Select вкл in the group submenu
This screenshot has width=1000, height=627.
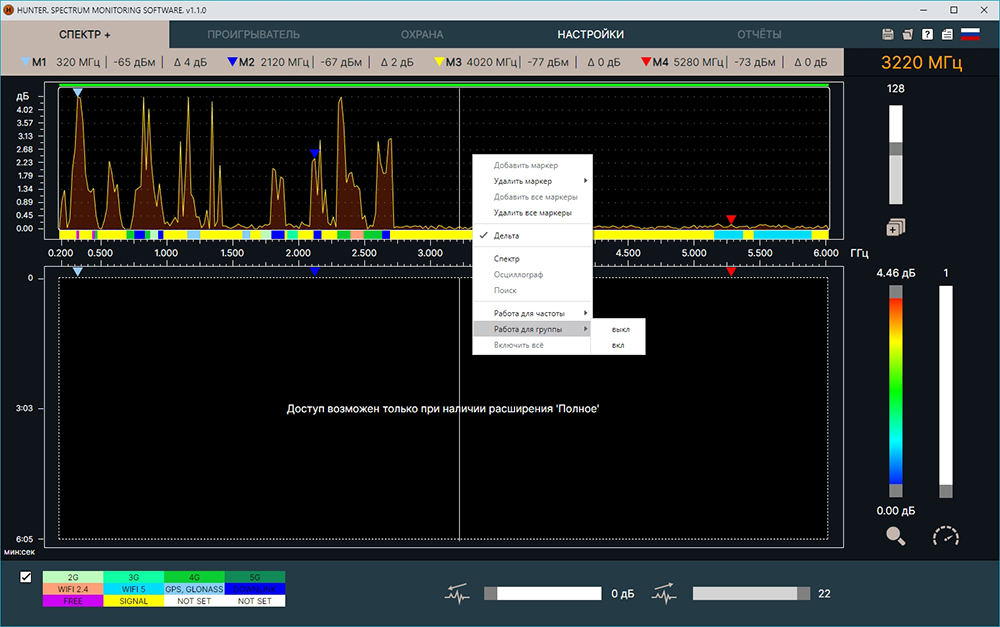pos(618,345)
